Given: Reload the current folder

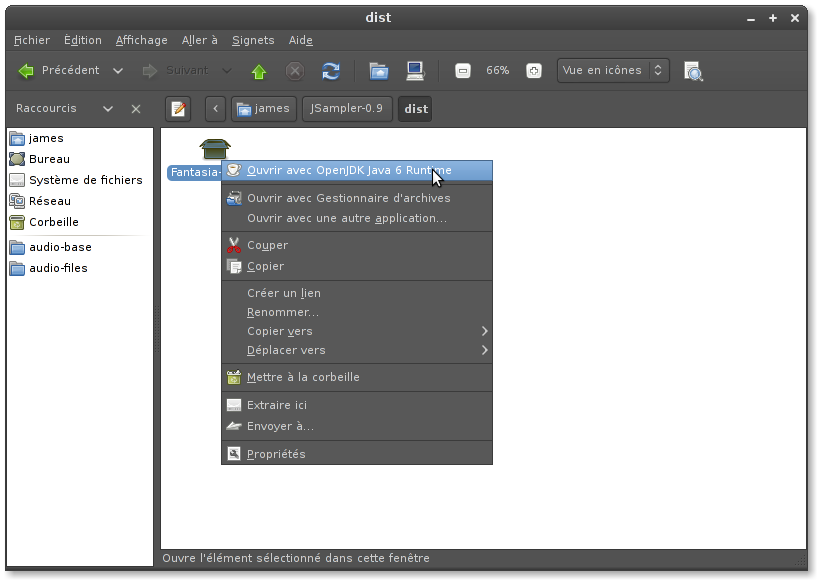Looking at the screenshot, I should coord(331,71).
